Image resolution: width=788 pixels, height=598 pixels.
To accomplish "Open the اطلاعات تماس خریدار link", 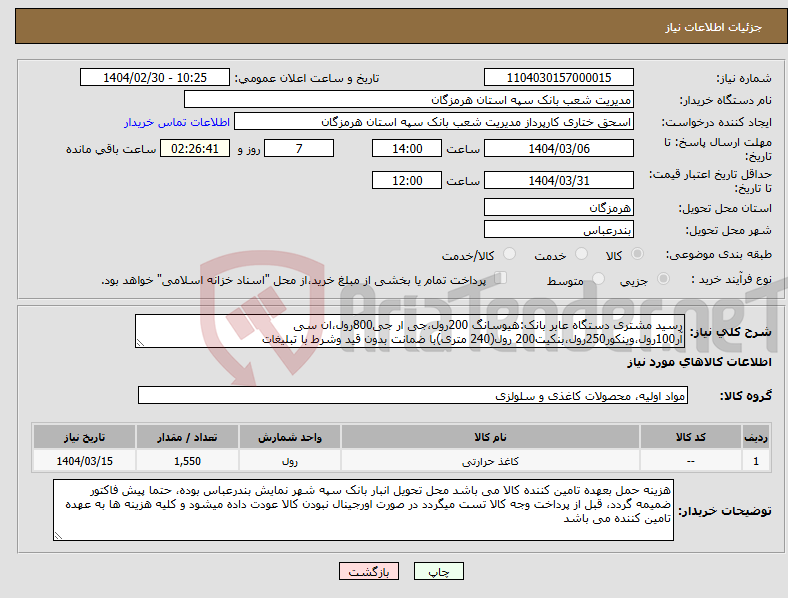I will (x=177, y=122).
